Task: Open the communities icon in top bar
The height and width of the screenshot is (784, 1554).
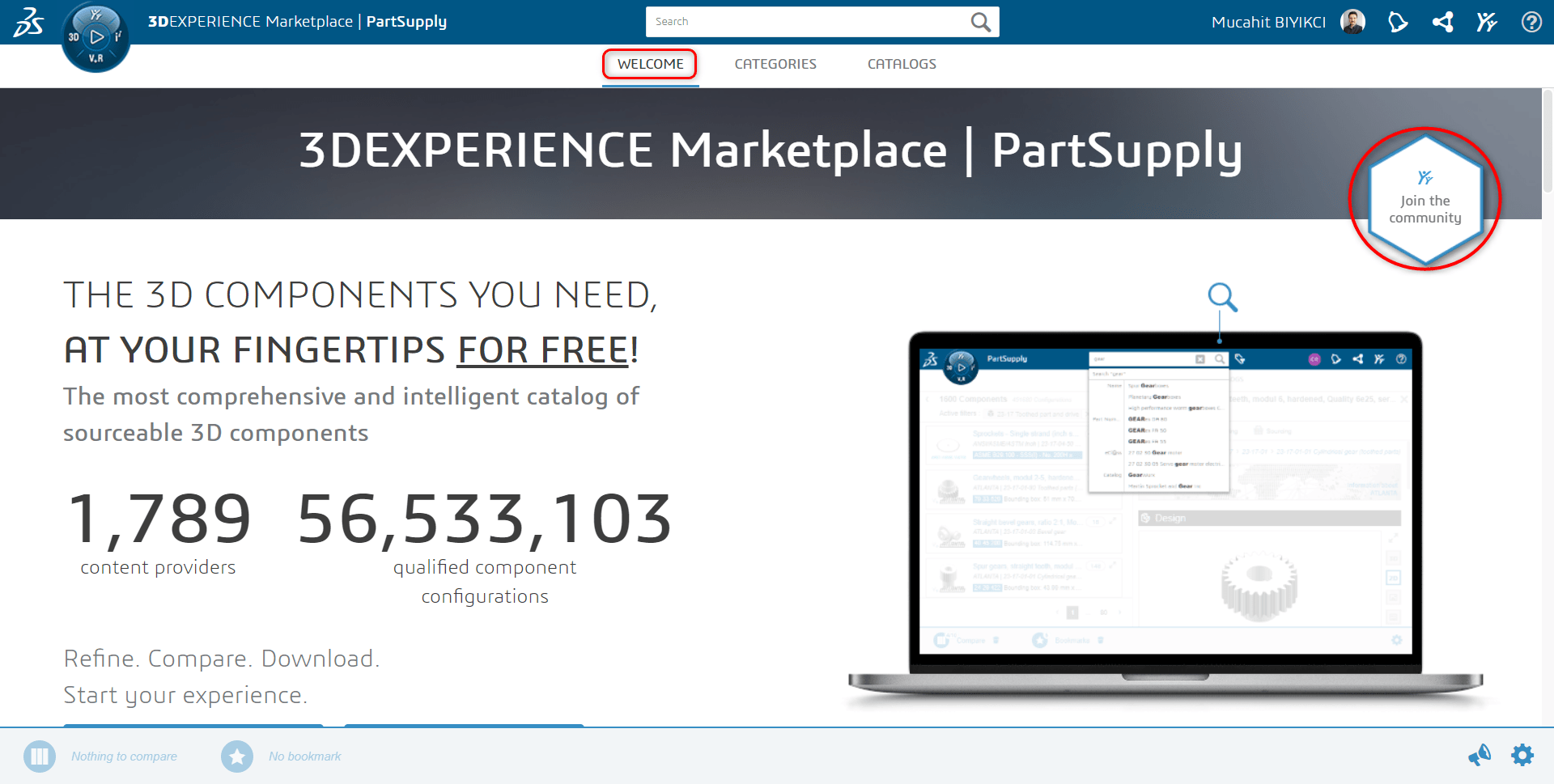Action: [x=1487, y=22]
